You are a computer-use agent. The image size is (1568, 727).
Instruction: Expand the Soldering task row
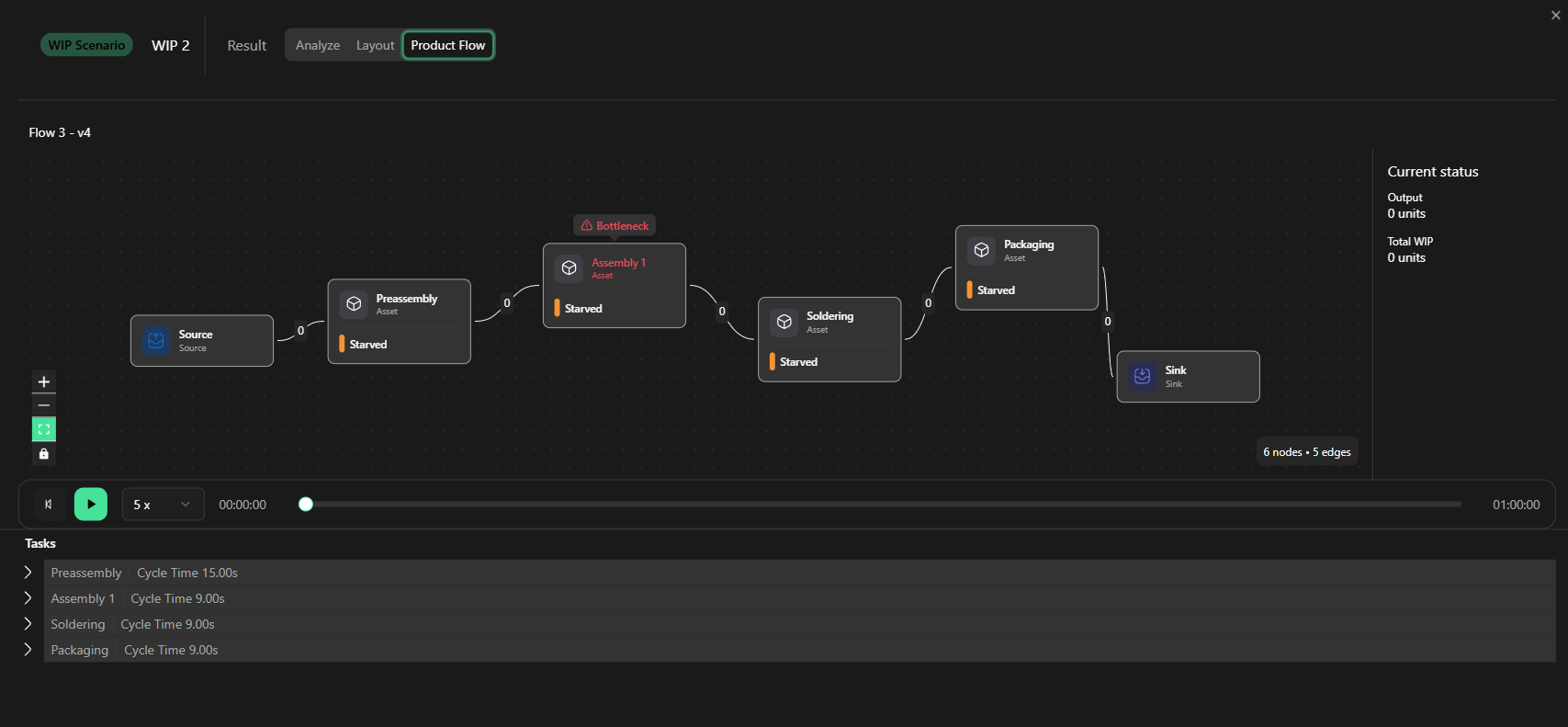click(x=28, y=623)
